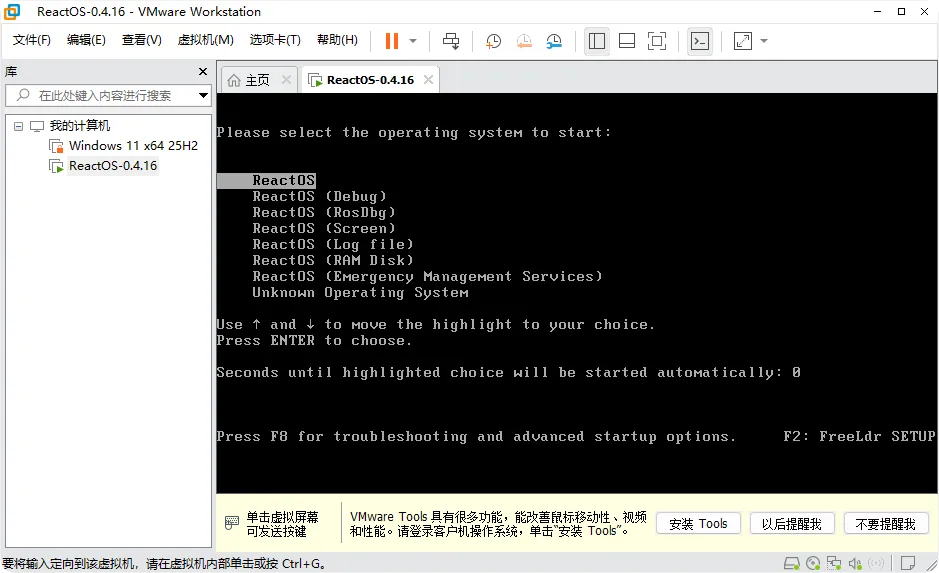Image resolution: width=939 pixels, height=573 pixels.
Task: Open the 帮助(H) menu
Action: 337,40
